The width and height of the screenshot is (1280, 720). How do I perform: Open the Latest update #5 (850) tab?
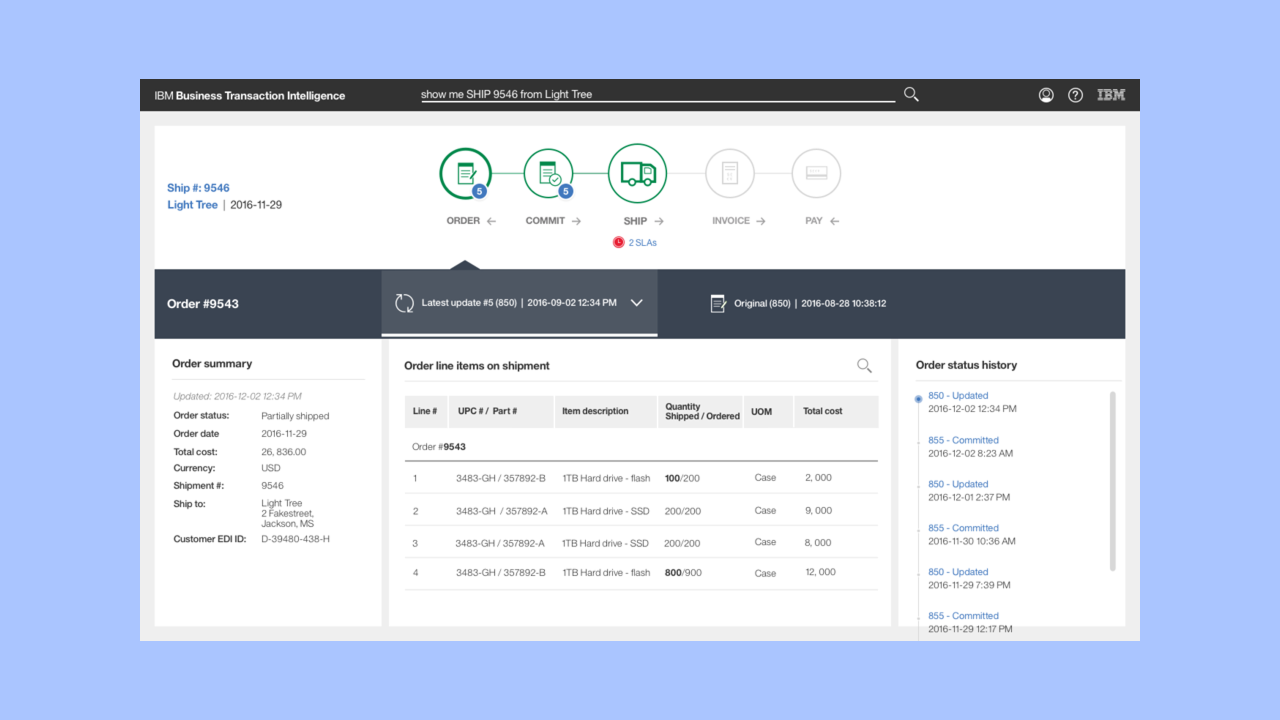(x=519, y=303)
